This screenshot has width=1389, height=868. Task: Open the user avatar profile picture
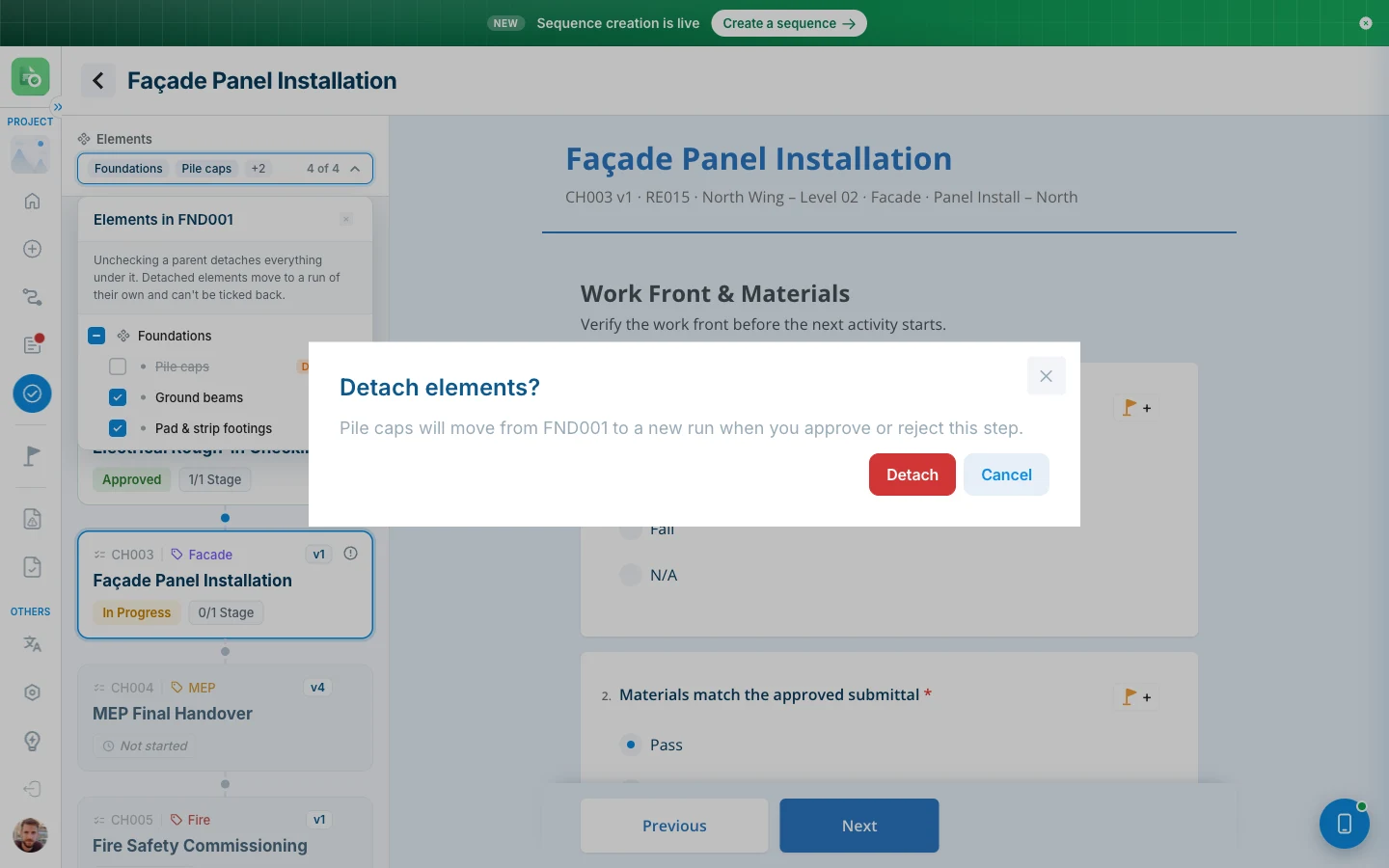point(31,835)
